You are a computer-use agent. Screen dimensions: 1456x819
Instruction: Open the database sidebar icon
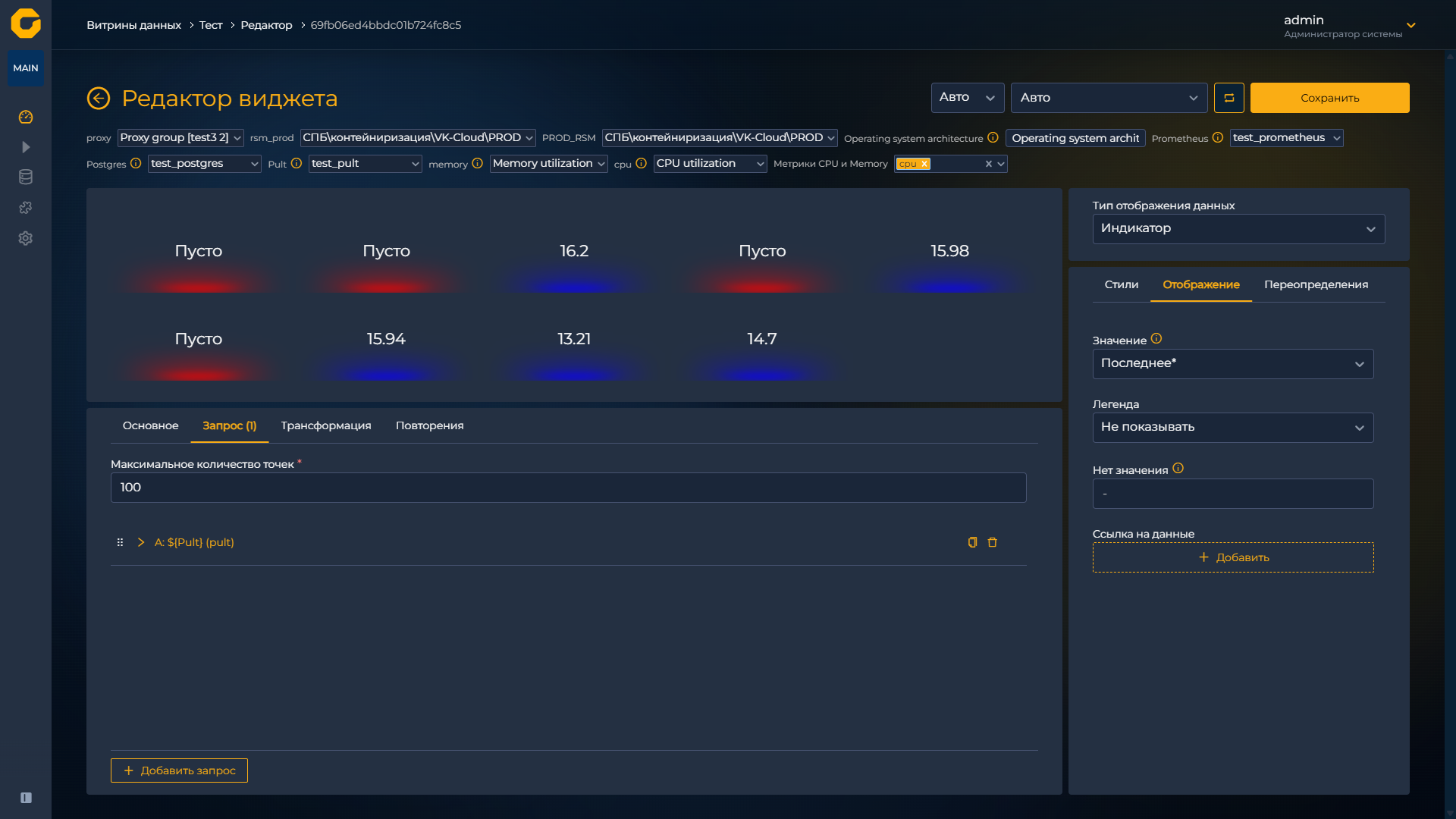(26, 177)
